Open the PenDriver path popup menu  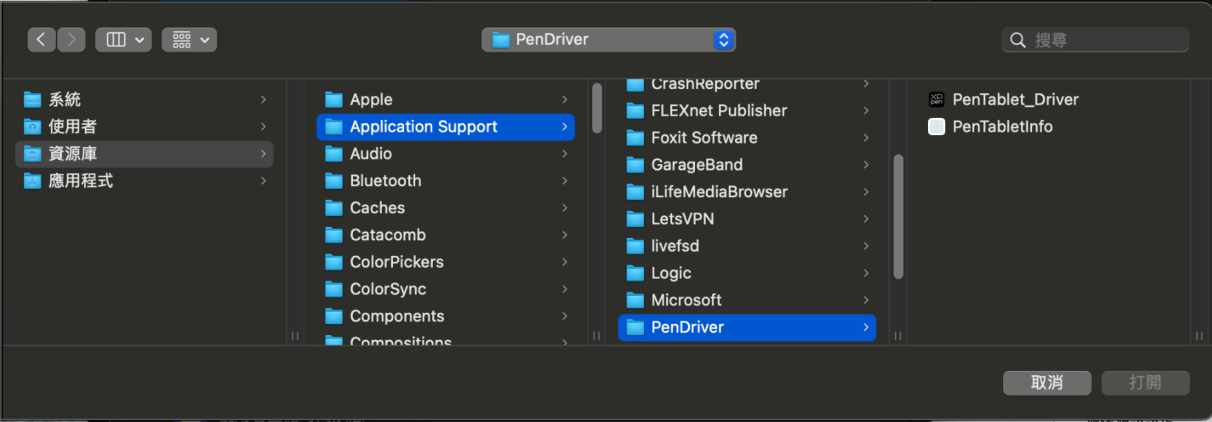(x=609, y=40)
